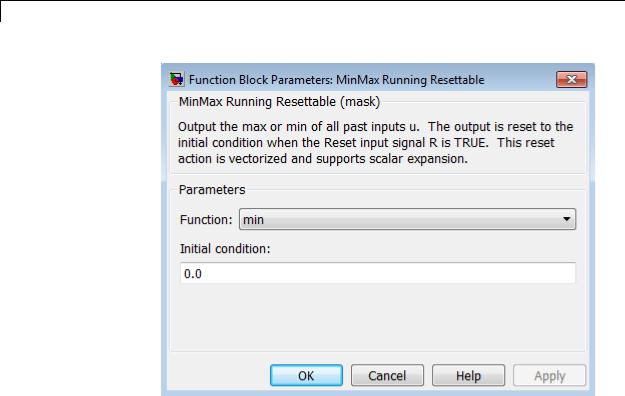Click the block description paragraph text

click(375, 142)
